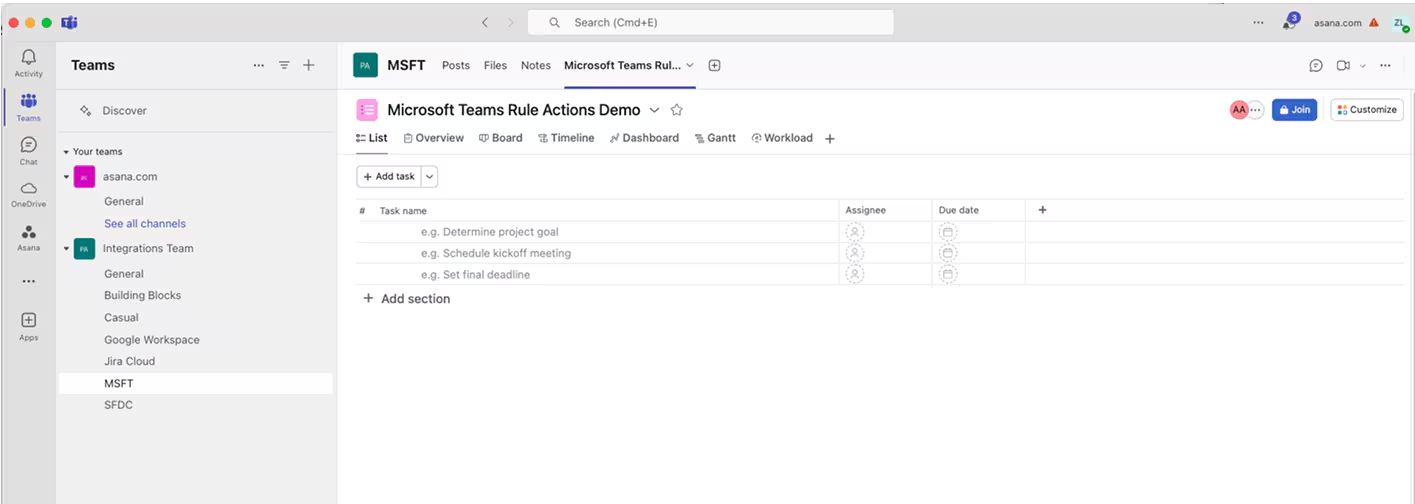Open OneDrive from the left rail
The width and height of the screenshot is (1415, 504).
point(28,193)
